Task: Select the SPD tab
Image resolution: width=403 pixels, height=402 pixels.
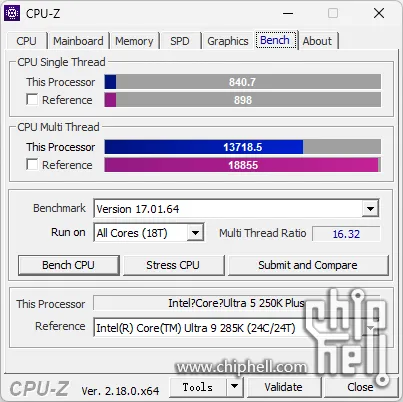Action: (180, 41)
